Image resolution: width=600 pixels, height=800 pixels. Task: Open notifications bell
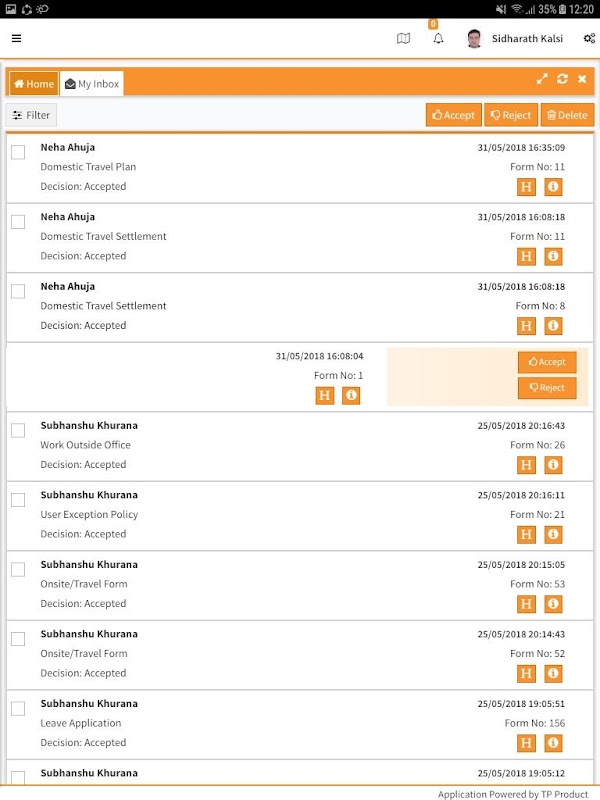click(x=438, y=39)
